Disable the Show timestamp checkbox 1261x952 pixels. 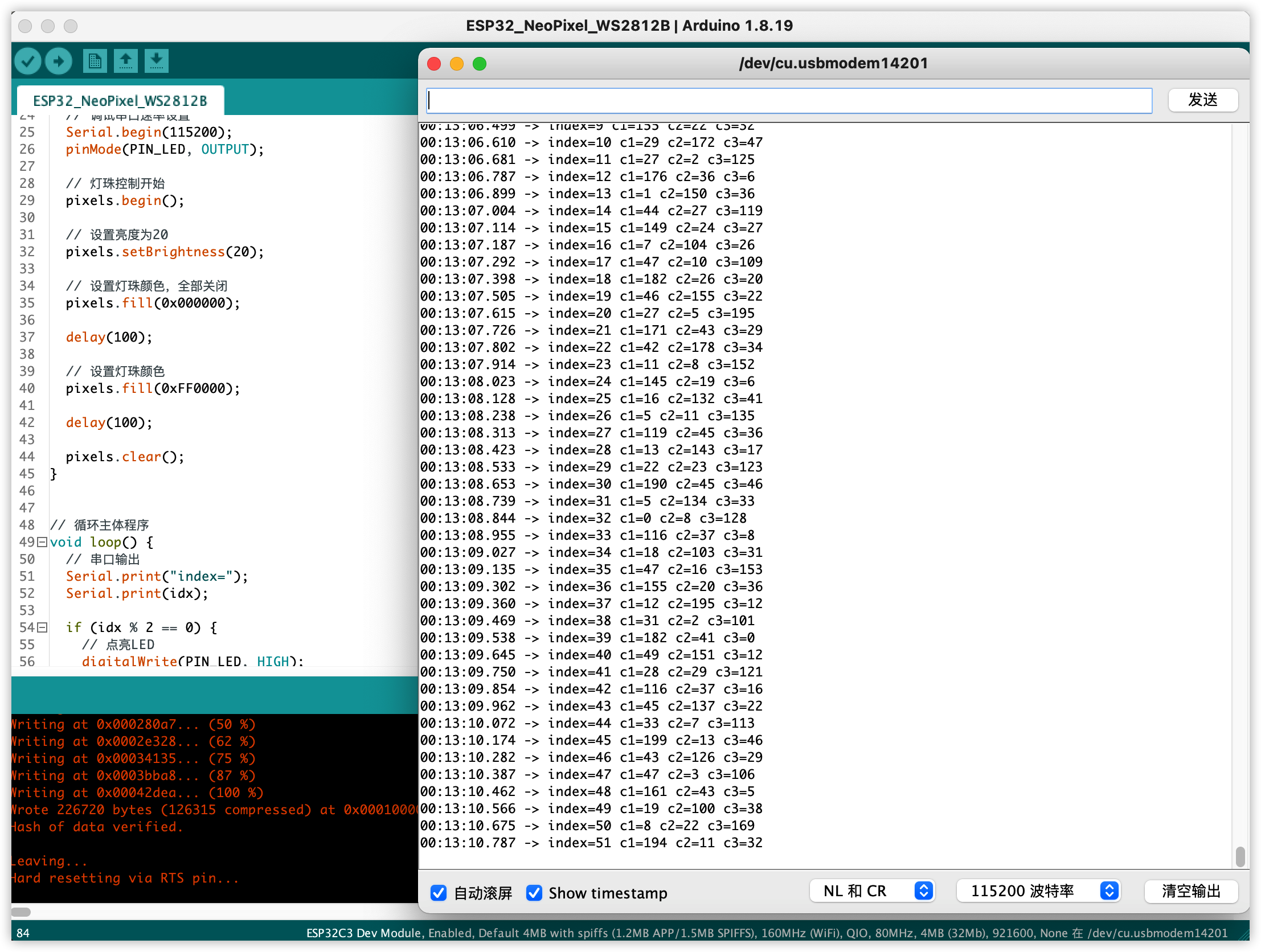click(x=534, y=893)
